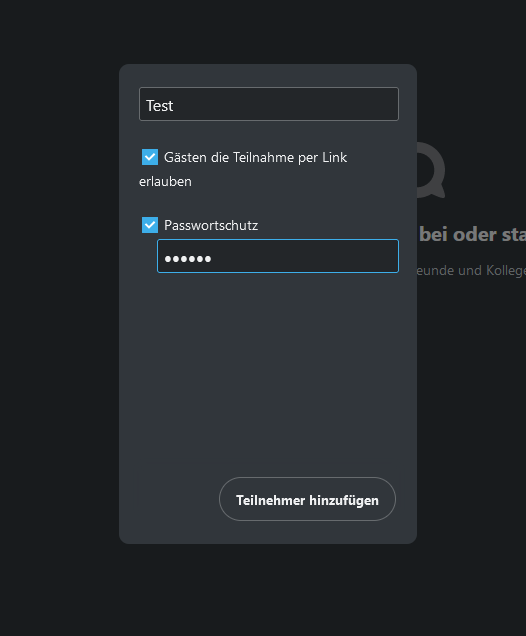This screenshot has width=526, height=636.
Task: Click the blue checkmark icon next to Passwortschutz
Action: coord(150,225)
